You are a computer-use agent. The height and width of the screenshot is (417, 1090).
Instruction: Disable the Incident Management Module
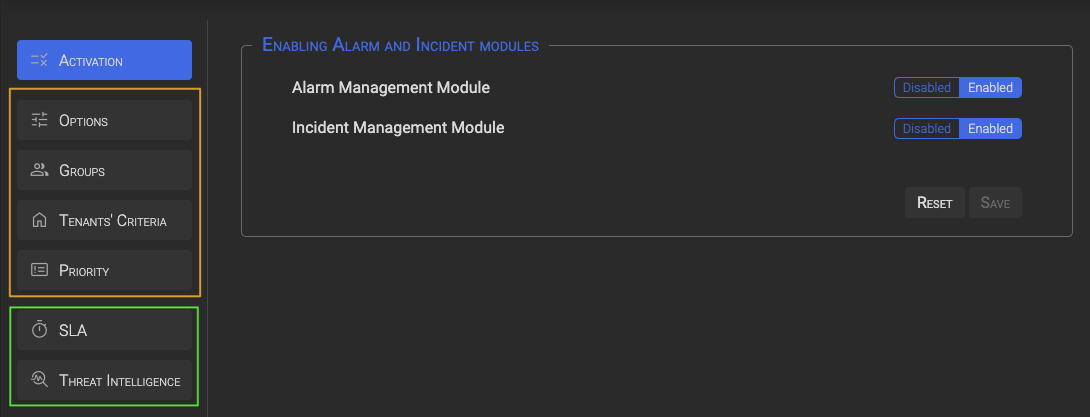tap(926, 128)
